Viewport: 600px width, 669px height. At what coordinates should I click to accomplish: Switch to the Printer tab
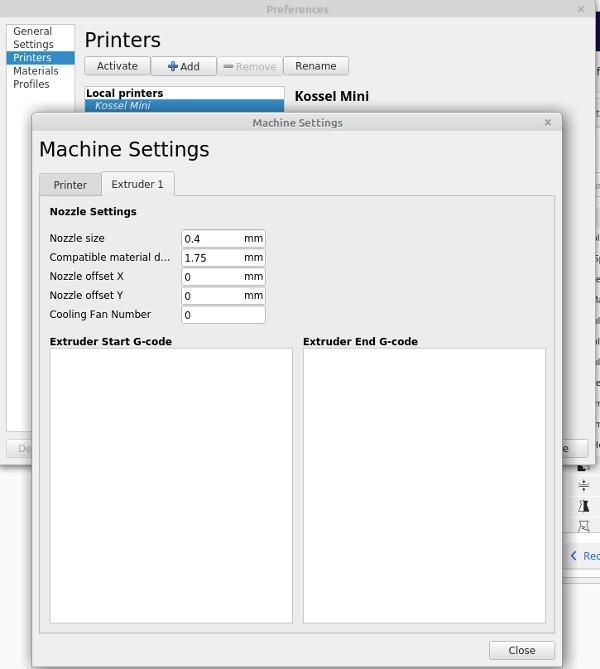coord(70,185)
